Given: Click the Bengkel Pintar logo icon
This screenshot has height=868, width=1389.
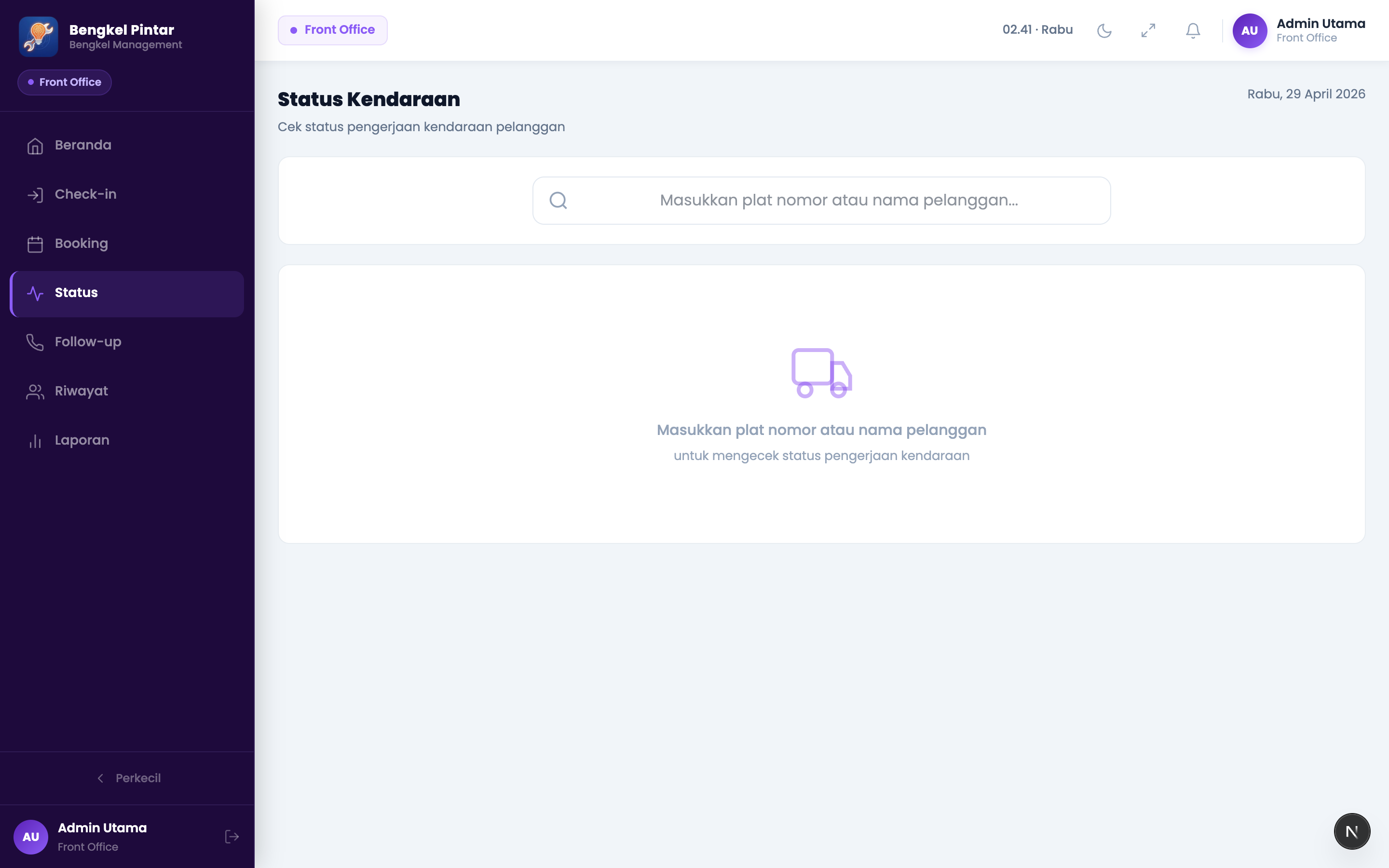Looking at the screenshot, I should (x=39, y=36).
